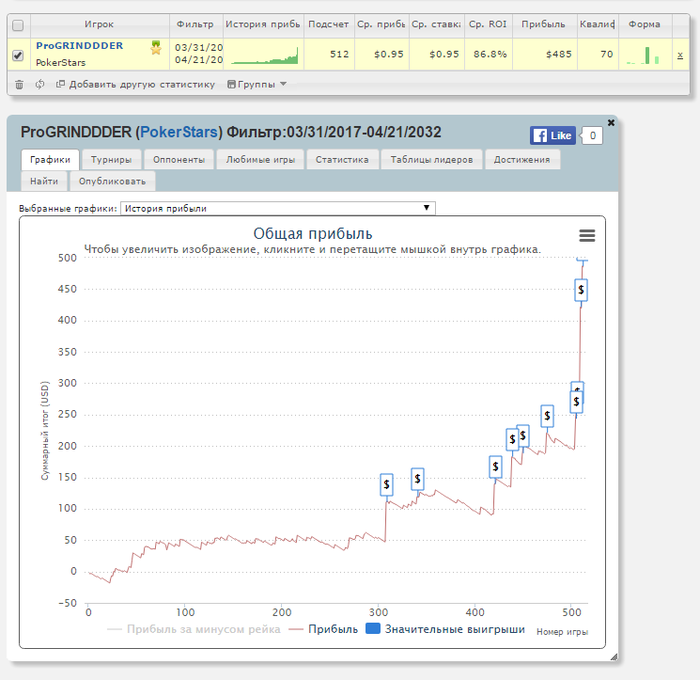Switch to the Графики tab

tap(50, 159)
